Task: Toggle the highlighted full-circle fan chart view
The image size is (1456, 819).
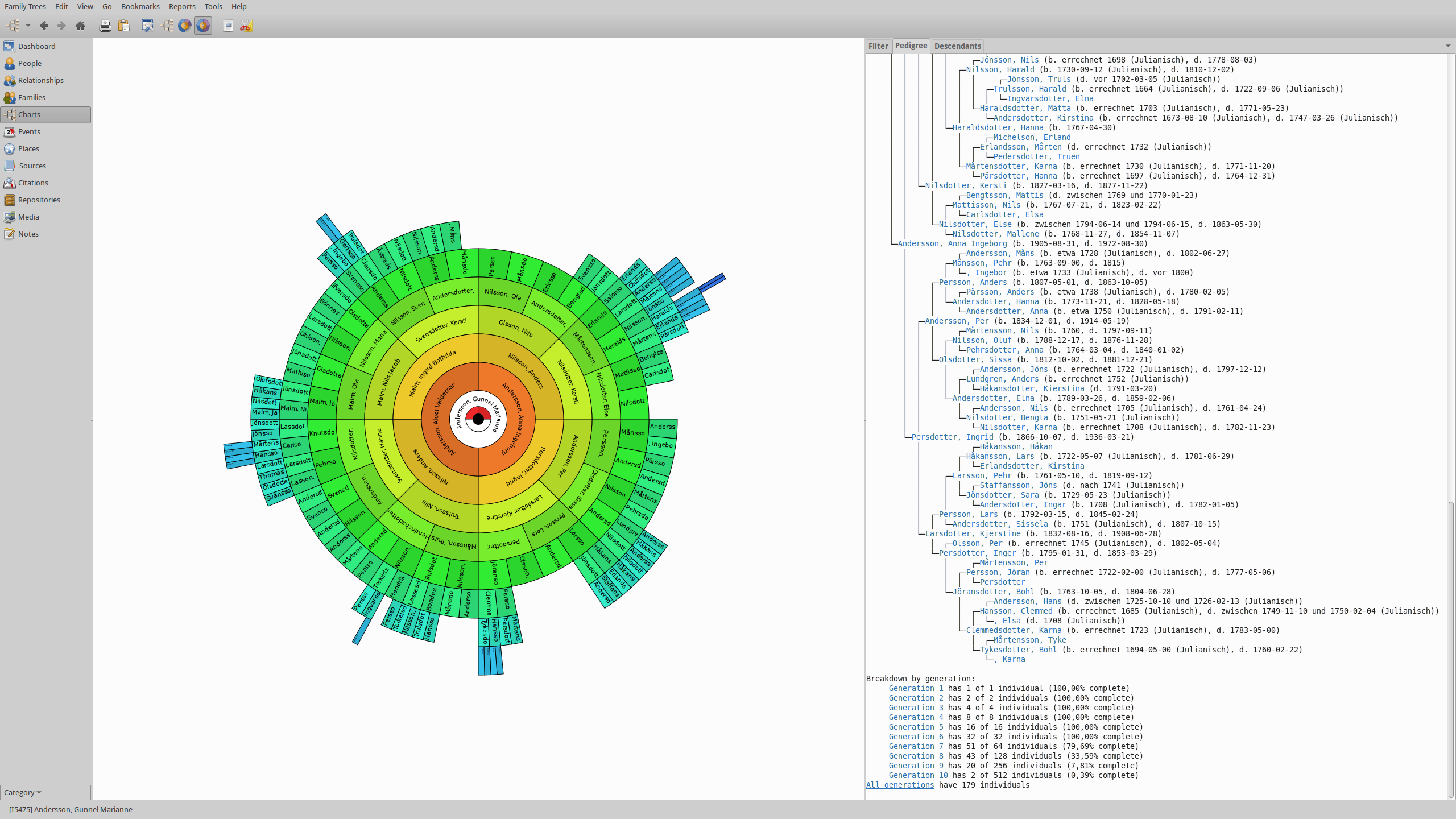Action: pos(202,26)
